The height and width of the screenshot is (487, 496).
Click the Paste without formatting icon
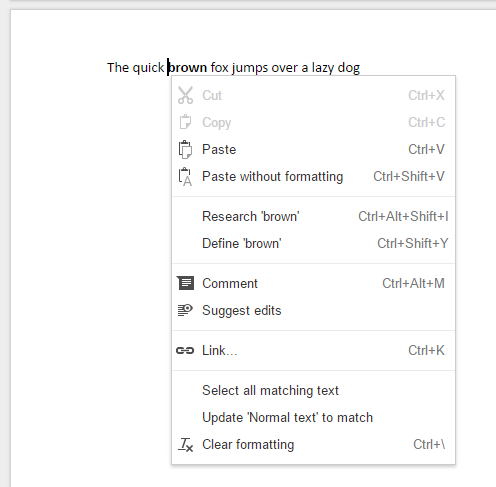coord(185,176)
